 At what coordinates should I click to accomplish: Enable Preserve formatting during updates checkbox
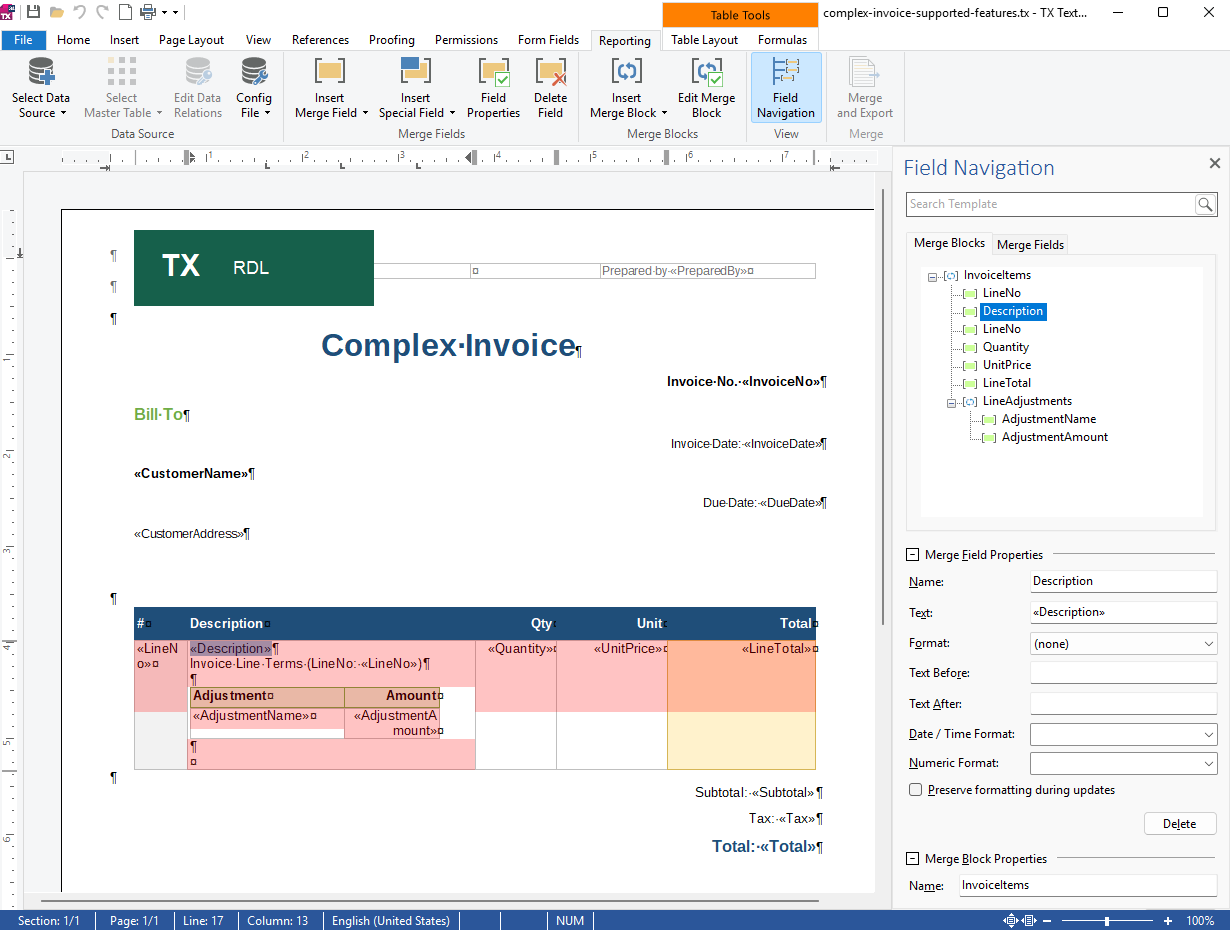(x=915, y=790)
